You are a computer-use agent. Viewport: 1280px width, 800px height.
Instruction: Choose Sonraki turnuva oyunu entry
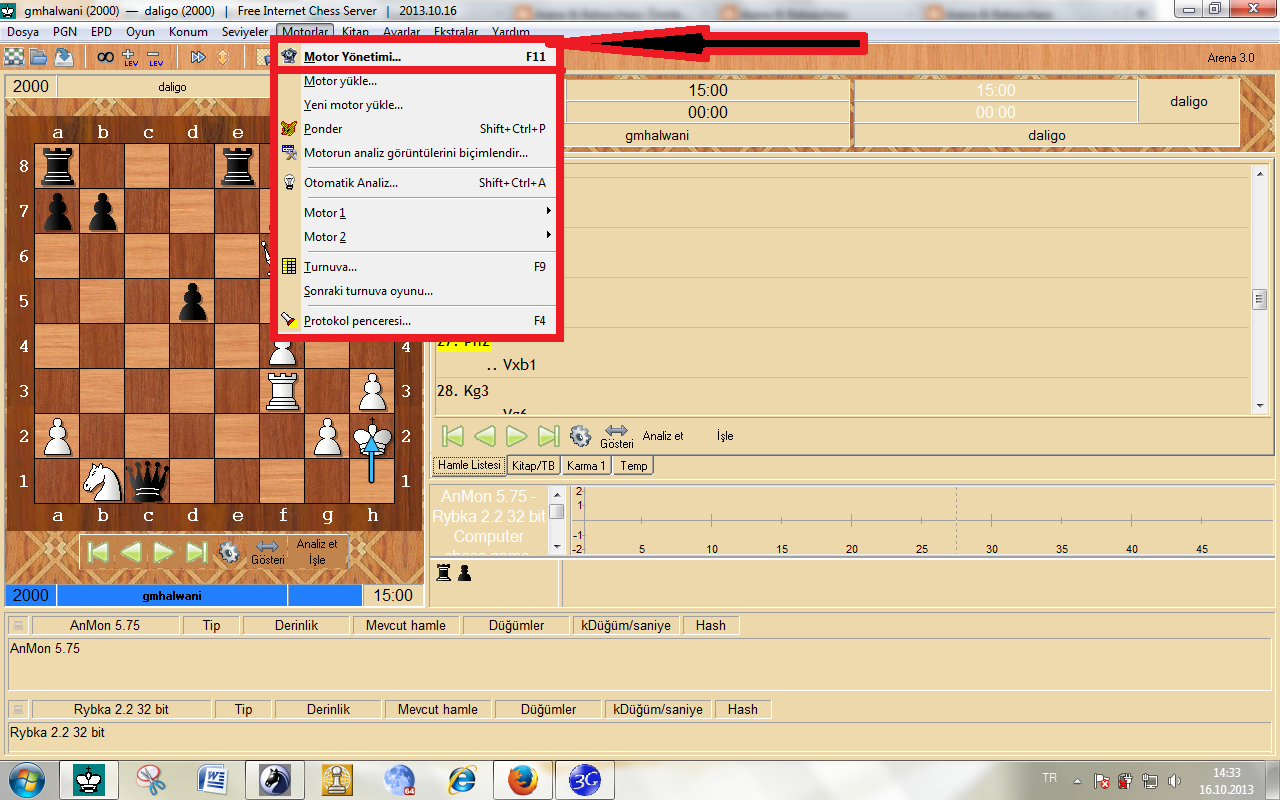coord(415,291)
